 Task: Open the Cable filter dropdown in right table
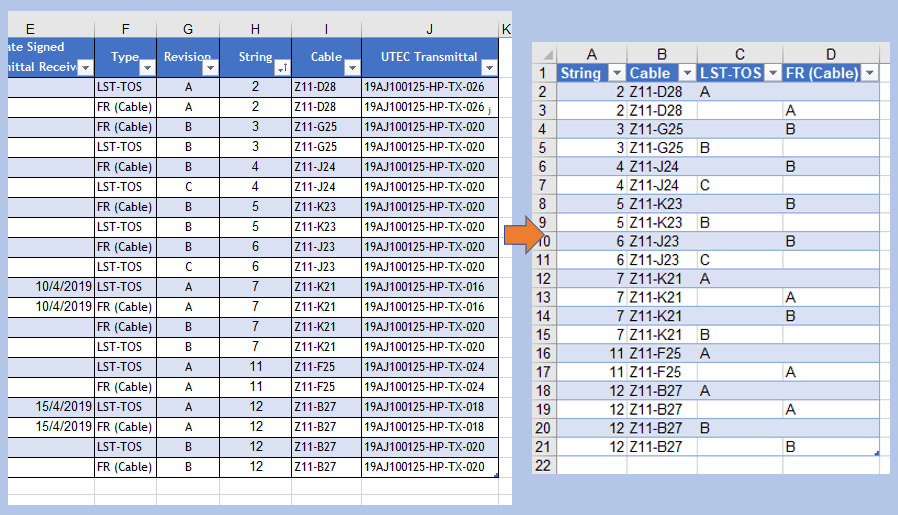[687, 73]
